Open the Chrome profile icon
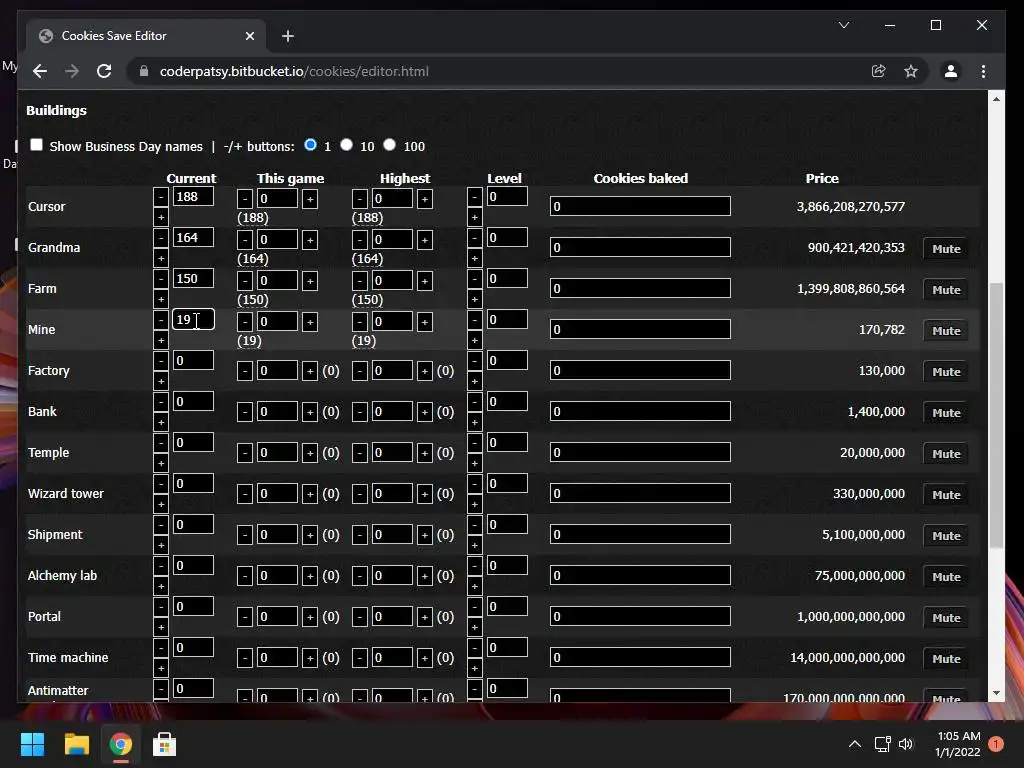This screenshot has height=768, width=1024. pyautogui.click(x=951, y=71)
